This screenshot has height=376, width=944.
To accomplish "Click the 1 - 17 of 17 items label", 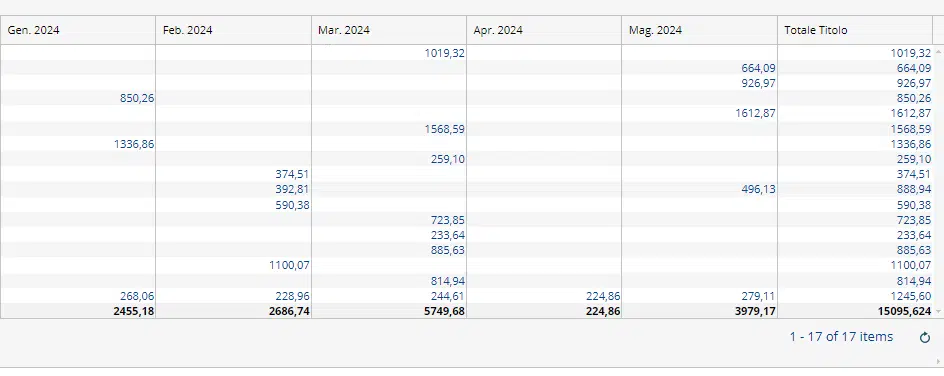I will pyautogui.click(x=841, y=337).
